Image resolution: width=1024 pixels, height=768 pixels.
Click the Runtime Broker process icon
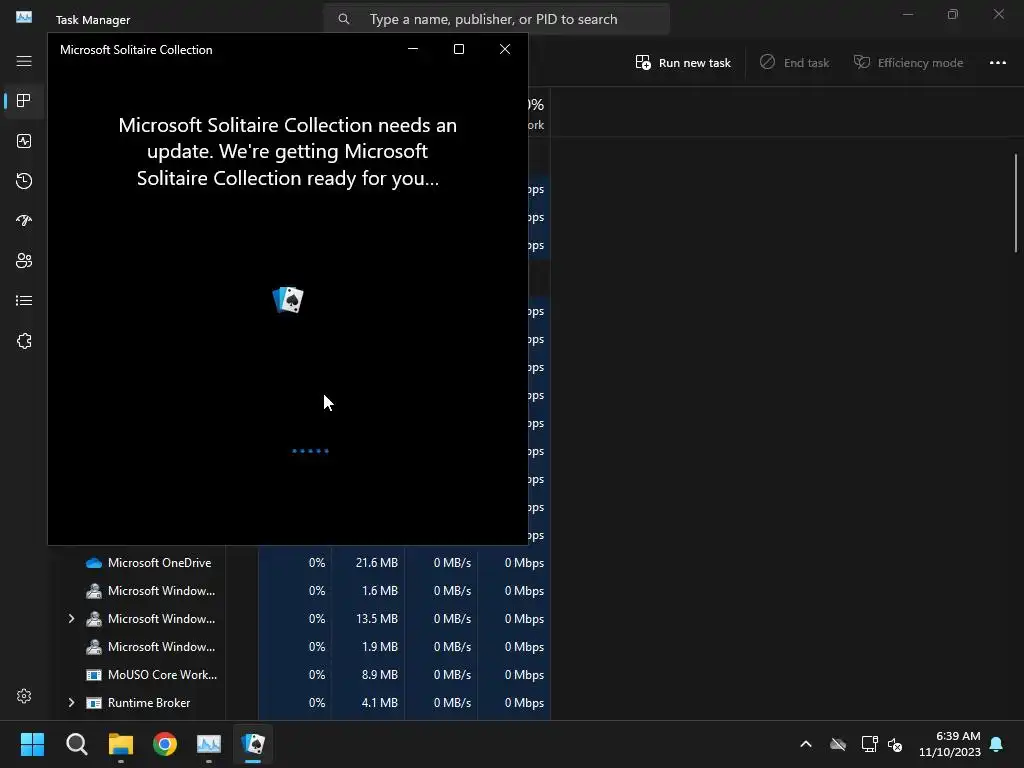(x=94, y=703)
